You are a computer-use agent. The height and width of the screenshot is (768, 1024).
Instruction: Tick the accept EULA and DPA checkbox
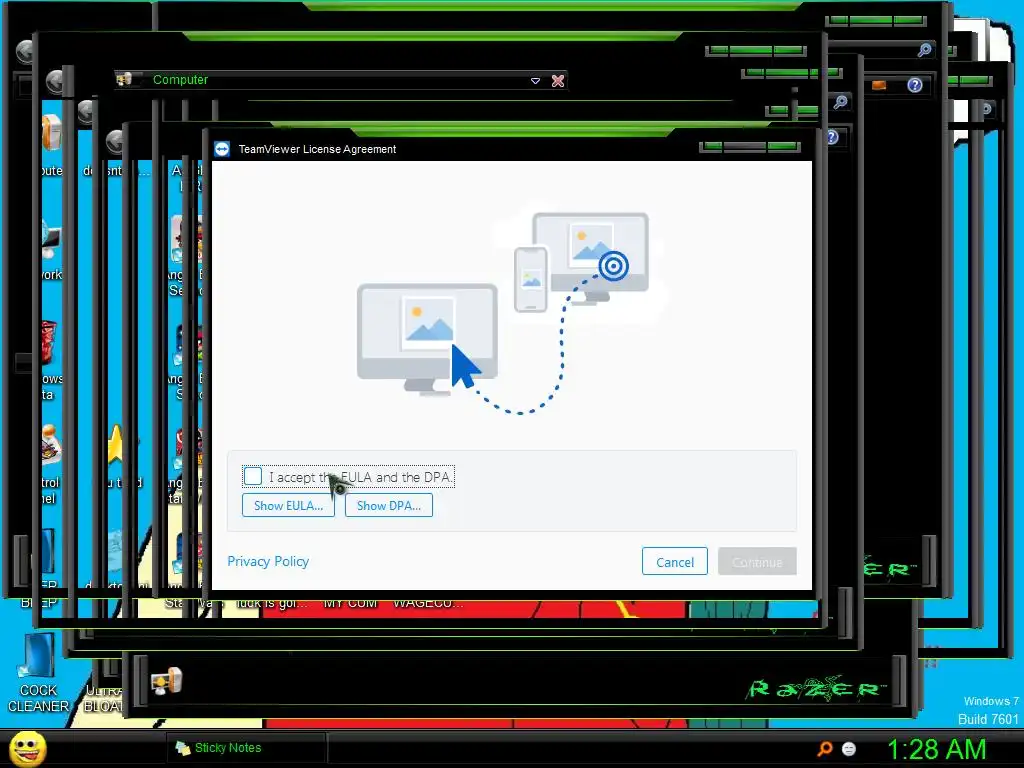[253, 476]
